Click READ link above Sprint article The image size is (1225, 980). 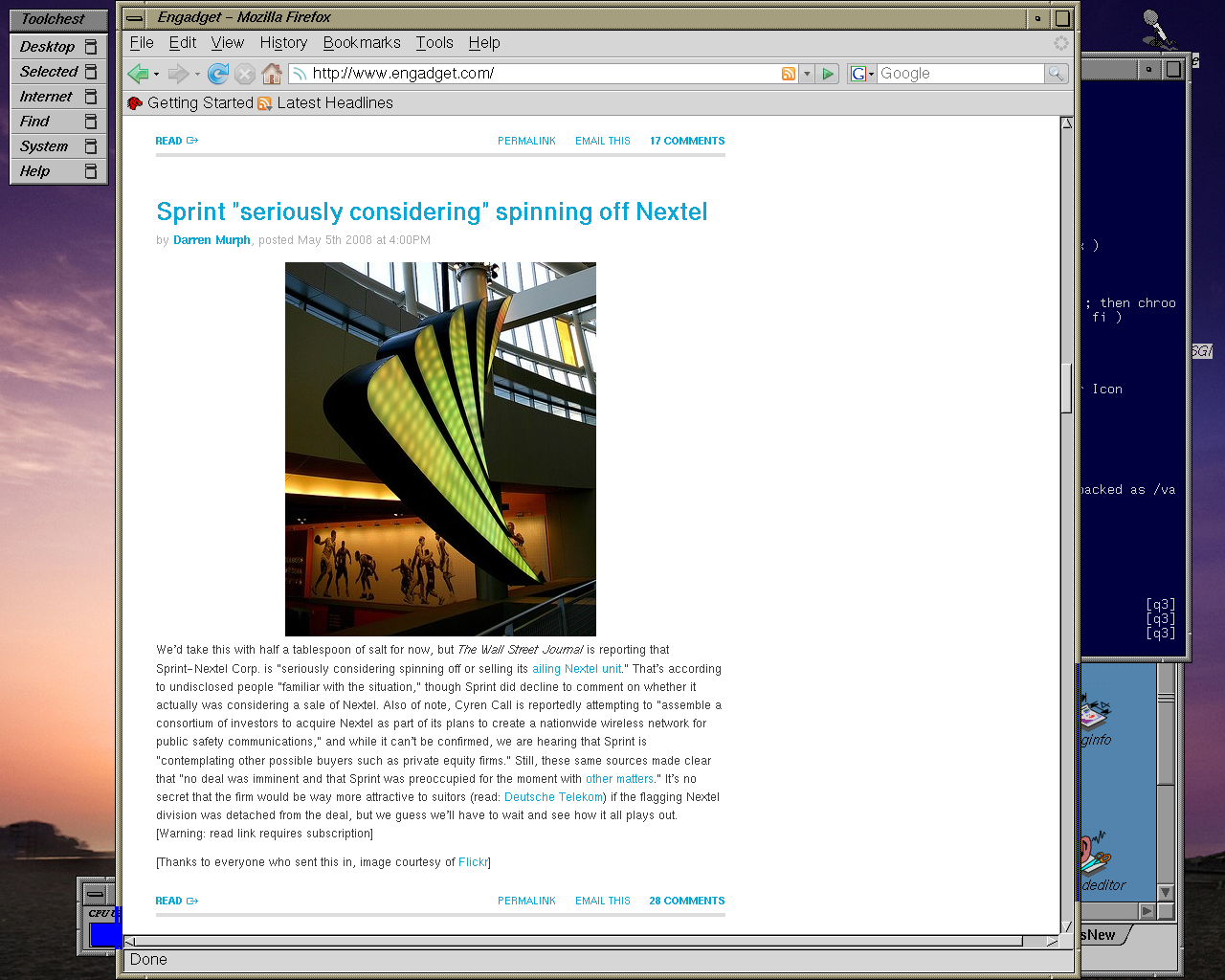(177, 141)
